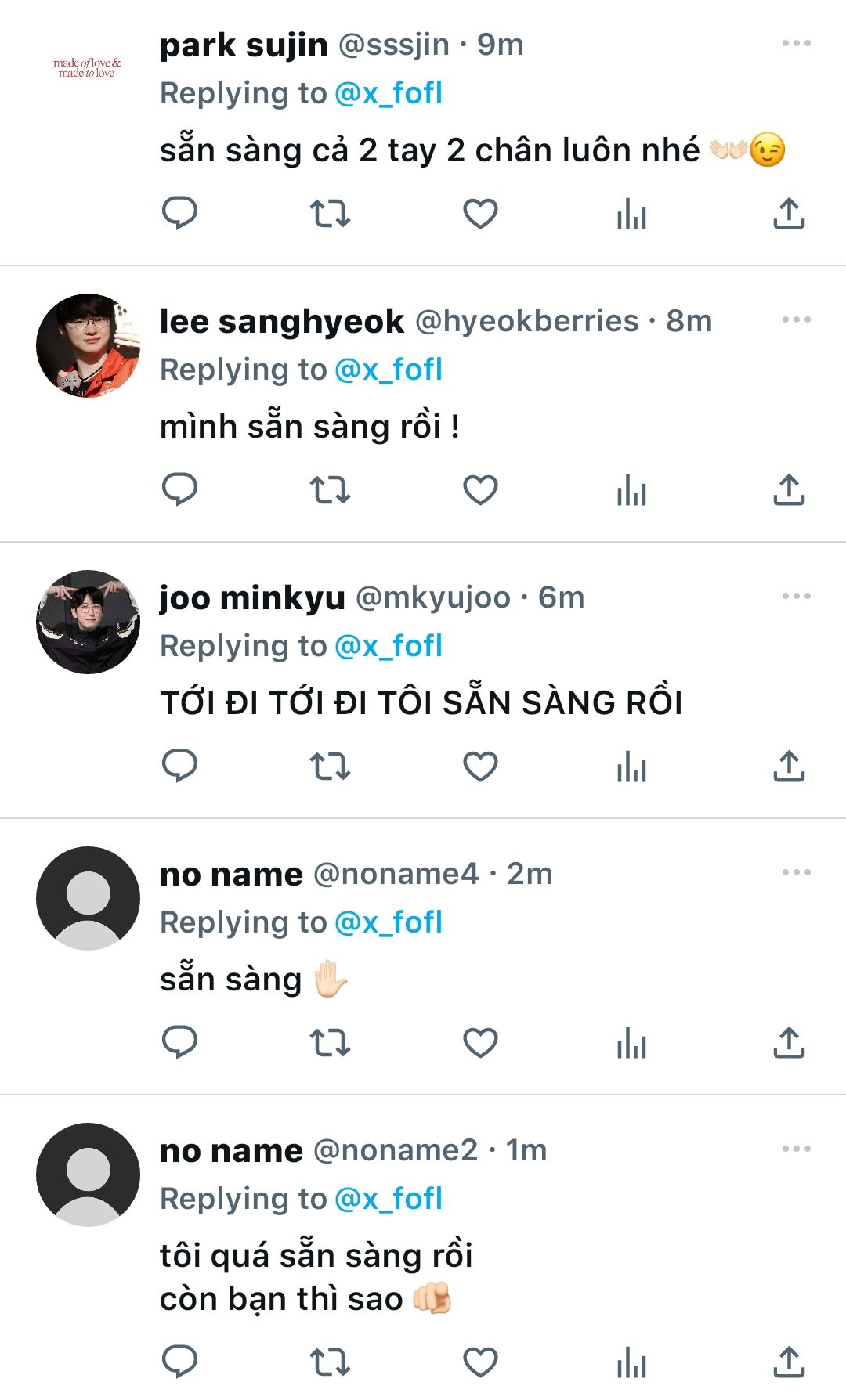This screenshot has width=846, height=1400.
Task: Open the @noname4 handle
Action: [396, 874]
